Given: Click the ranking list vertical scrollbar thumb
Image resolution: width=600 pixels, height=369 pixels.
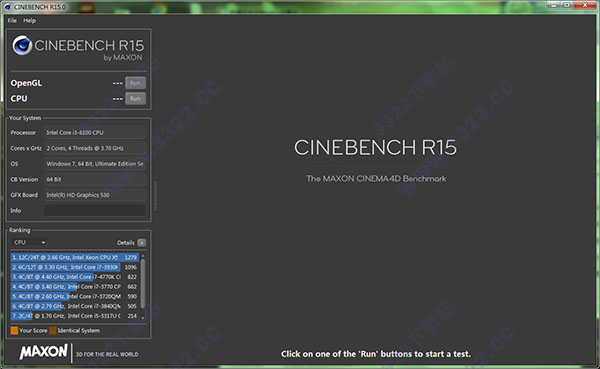Looking at the screenshot, I should (x=143, y=283).
